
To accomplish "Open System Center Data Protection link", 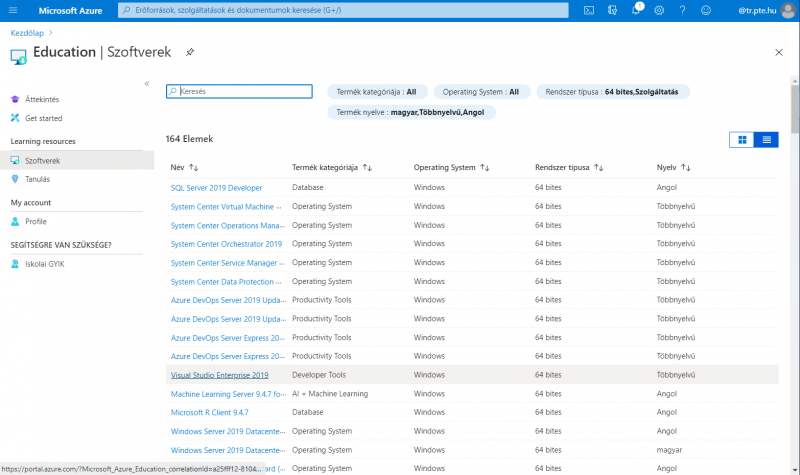I will click(x=226, y=282).
